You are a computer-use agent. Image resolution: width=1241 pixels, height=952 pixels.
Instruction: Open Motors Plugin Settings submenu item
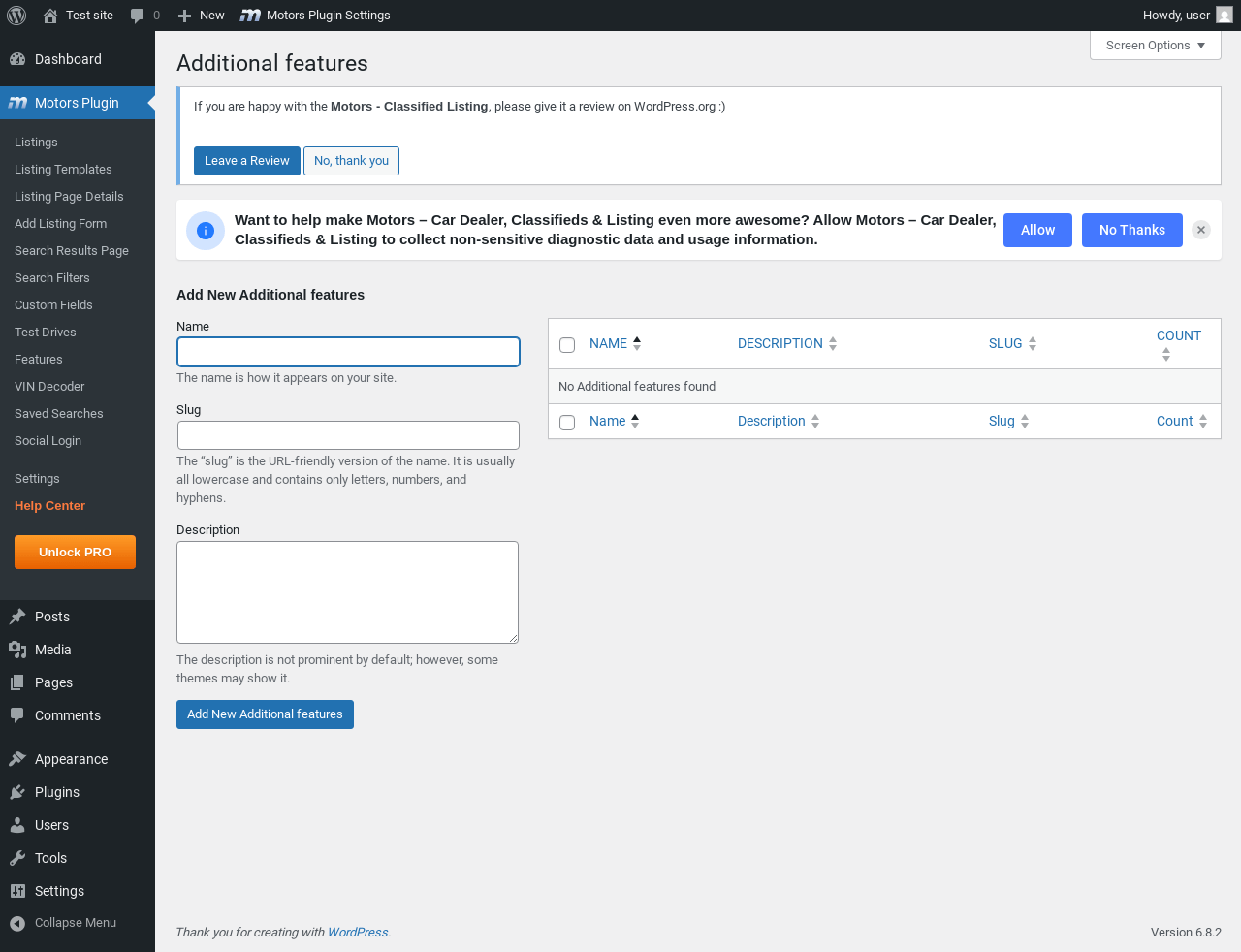[37, 479]
